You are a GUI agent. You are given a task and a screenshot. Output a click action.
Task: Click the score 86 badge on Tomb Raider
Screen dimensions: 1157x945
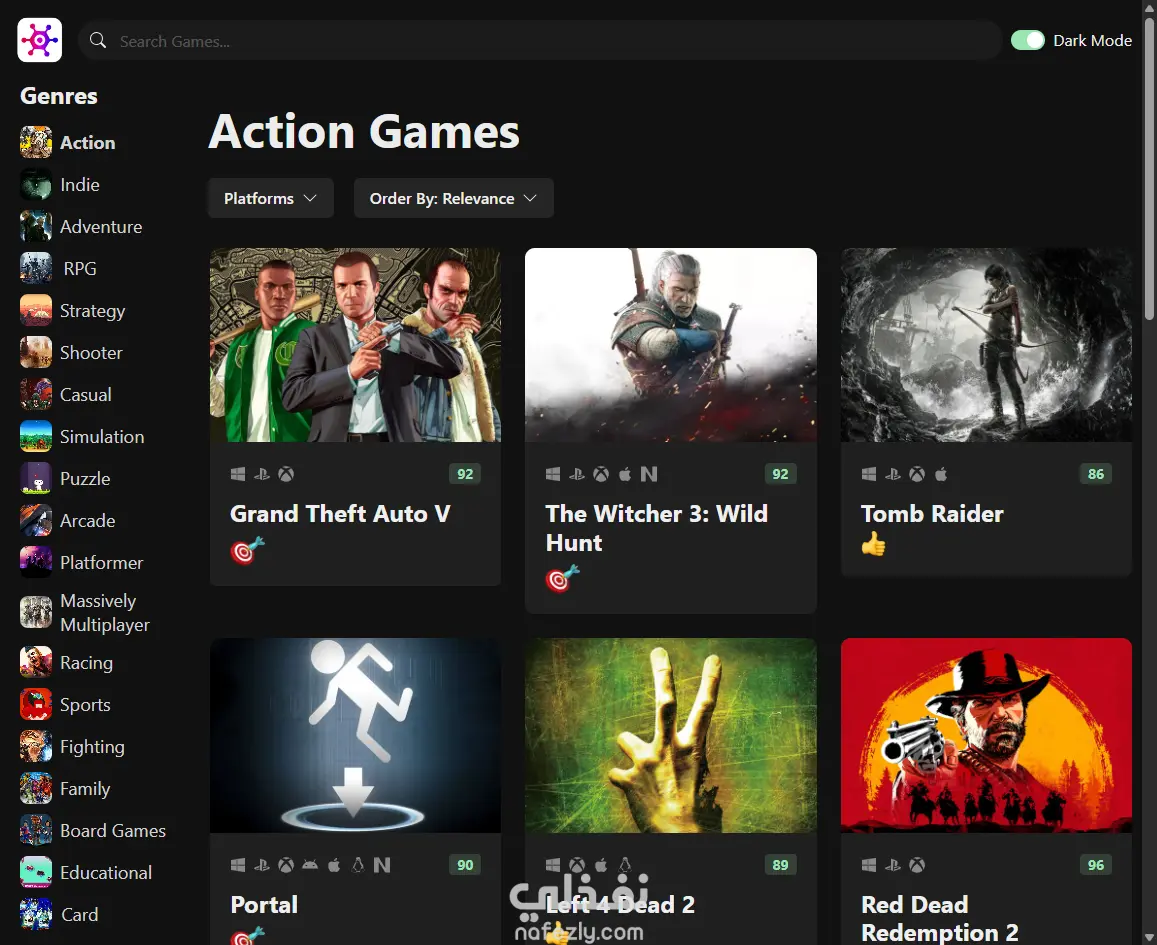[1096, 474]
